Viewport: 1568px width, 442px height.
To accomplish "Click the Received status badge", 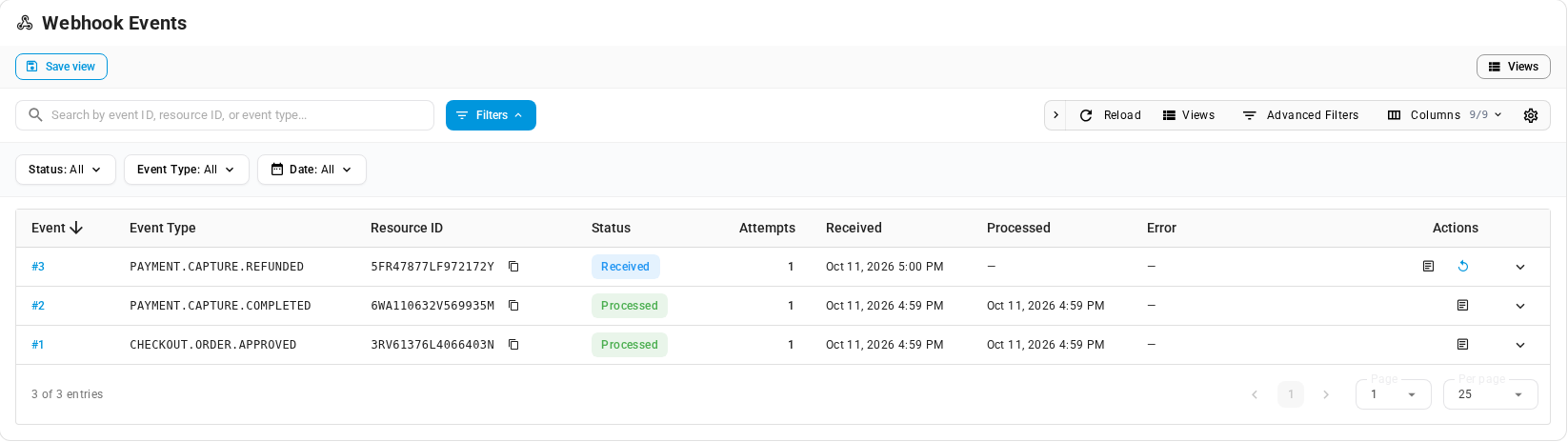I will click(x=626, y=267).
